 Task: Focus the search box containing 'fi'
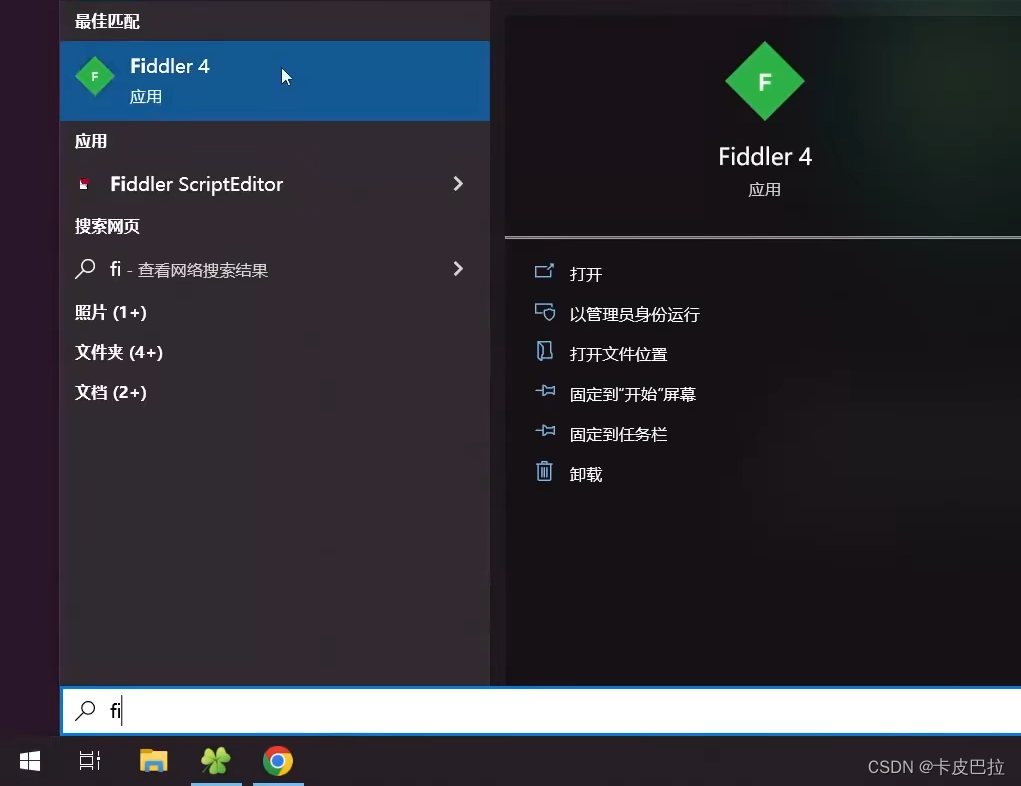pos(541,710)
